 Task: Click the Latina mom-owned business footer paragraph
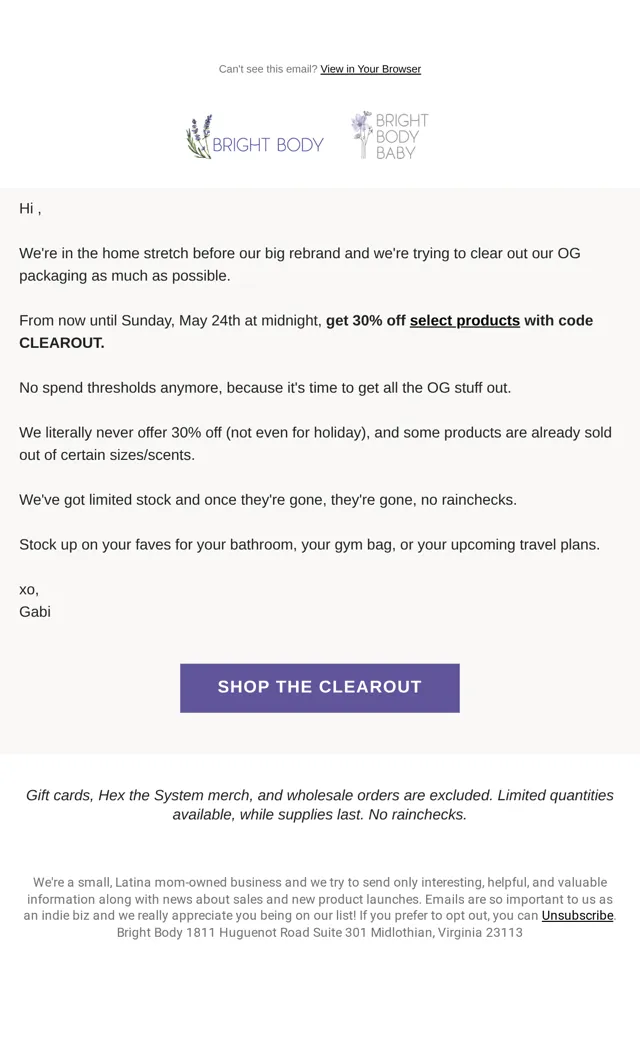click(x=320, y=899)
